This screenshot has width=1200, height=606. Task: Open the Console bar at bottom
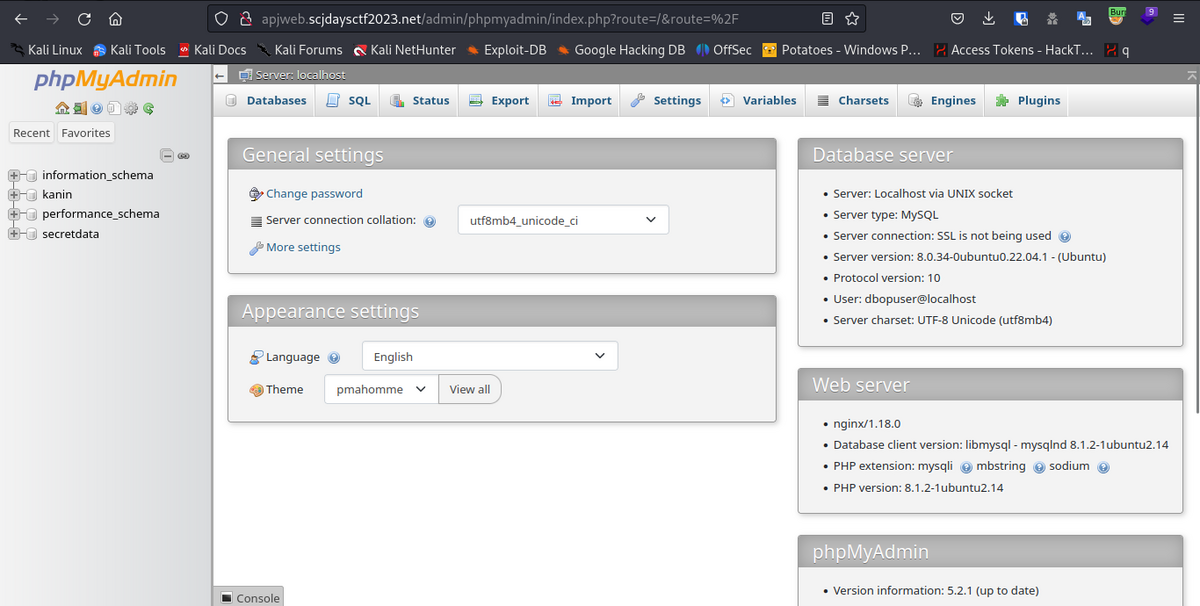coord(249,597)
